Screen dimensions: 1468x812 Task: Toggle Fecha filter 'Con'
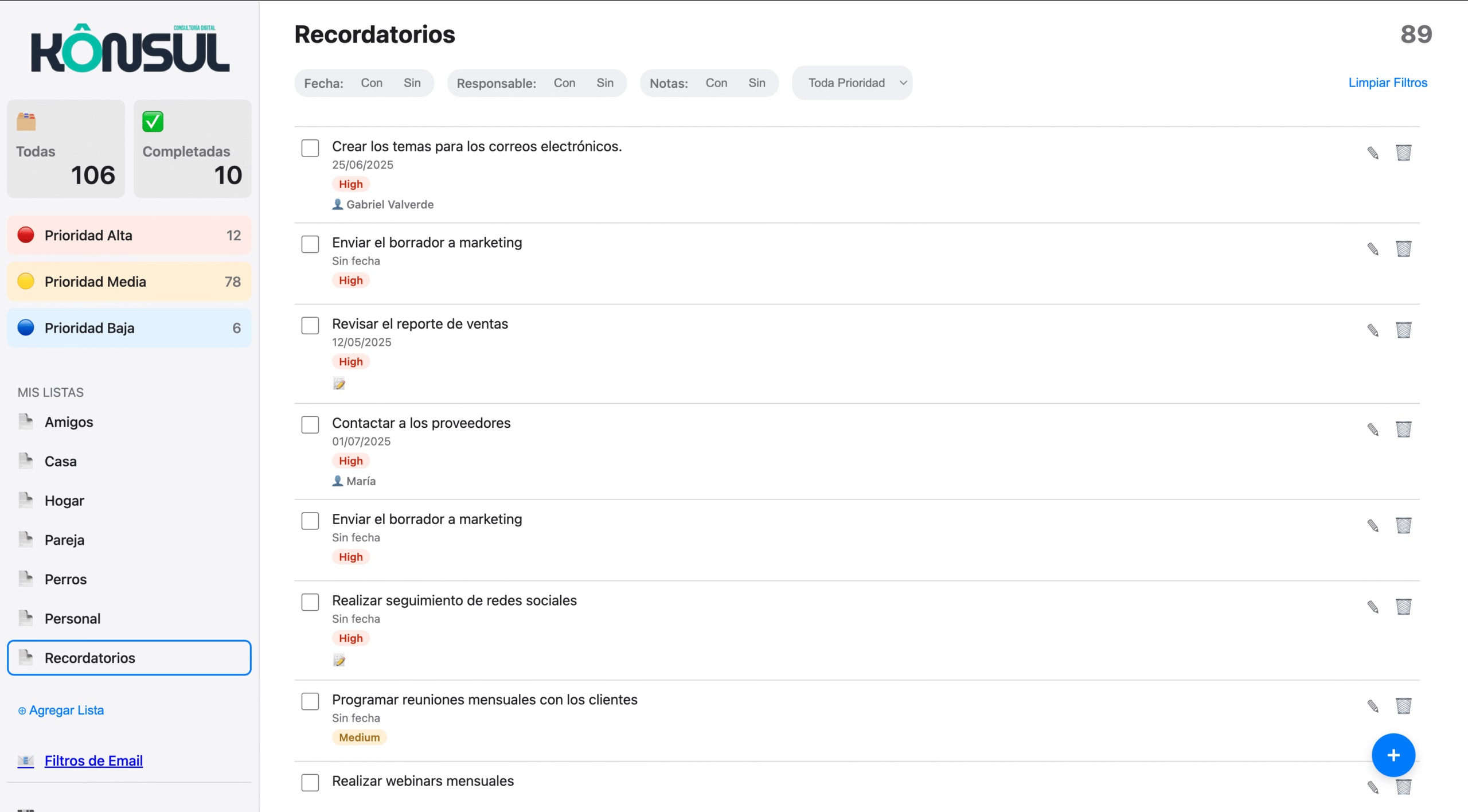372,83
